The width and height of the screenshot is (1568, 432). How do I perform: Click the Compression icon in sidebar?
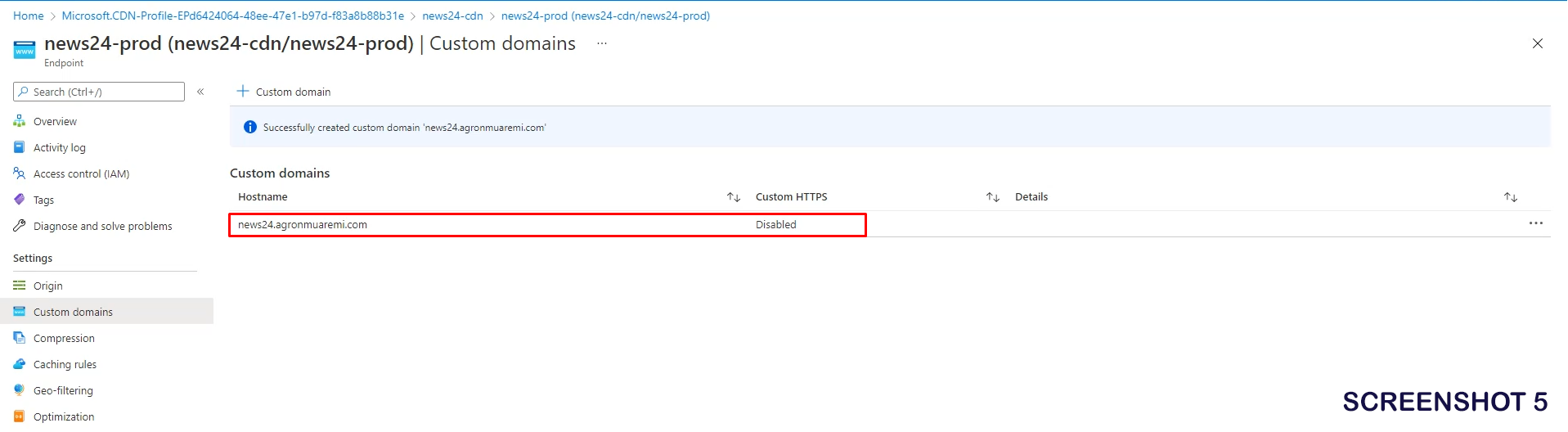20,338
